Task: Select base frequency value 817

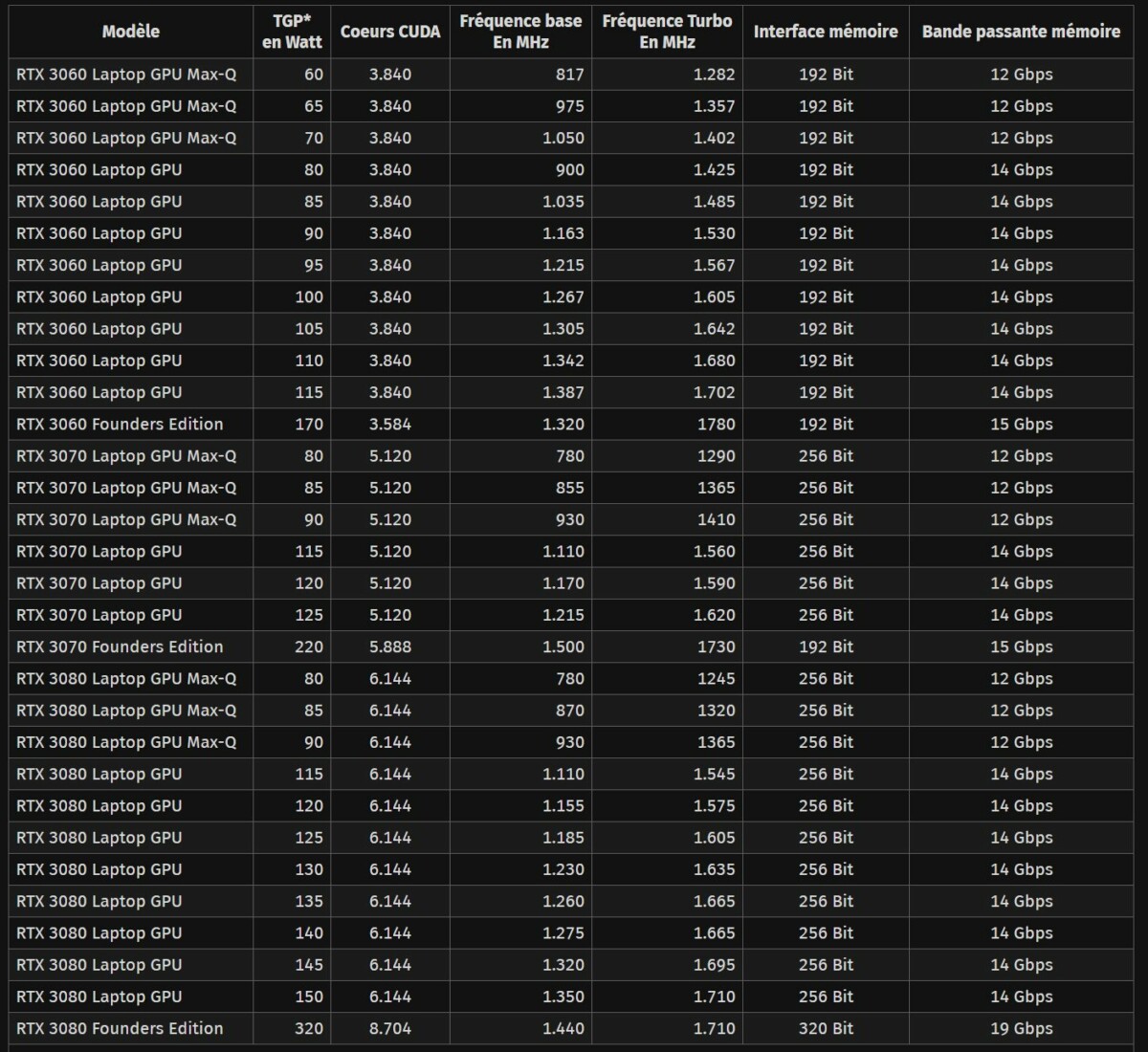Action: click(569, 74)
